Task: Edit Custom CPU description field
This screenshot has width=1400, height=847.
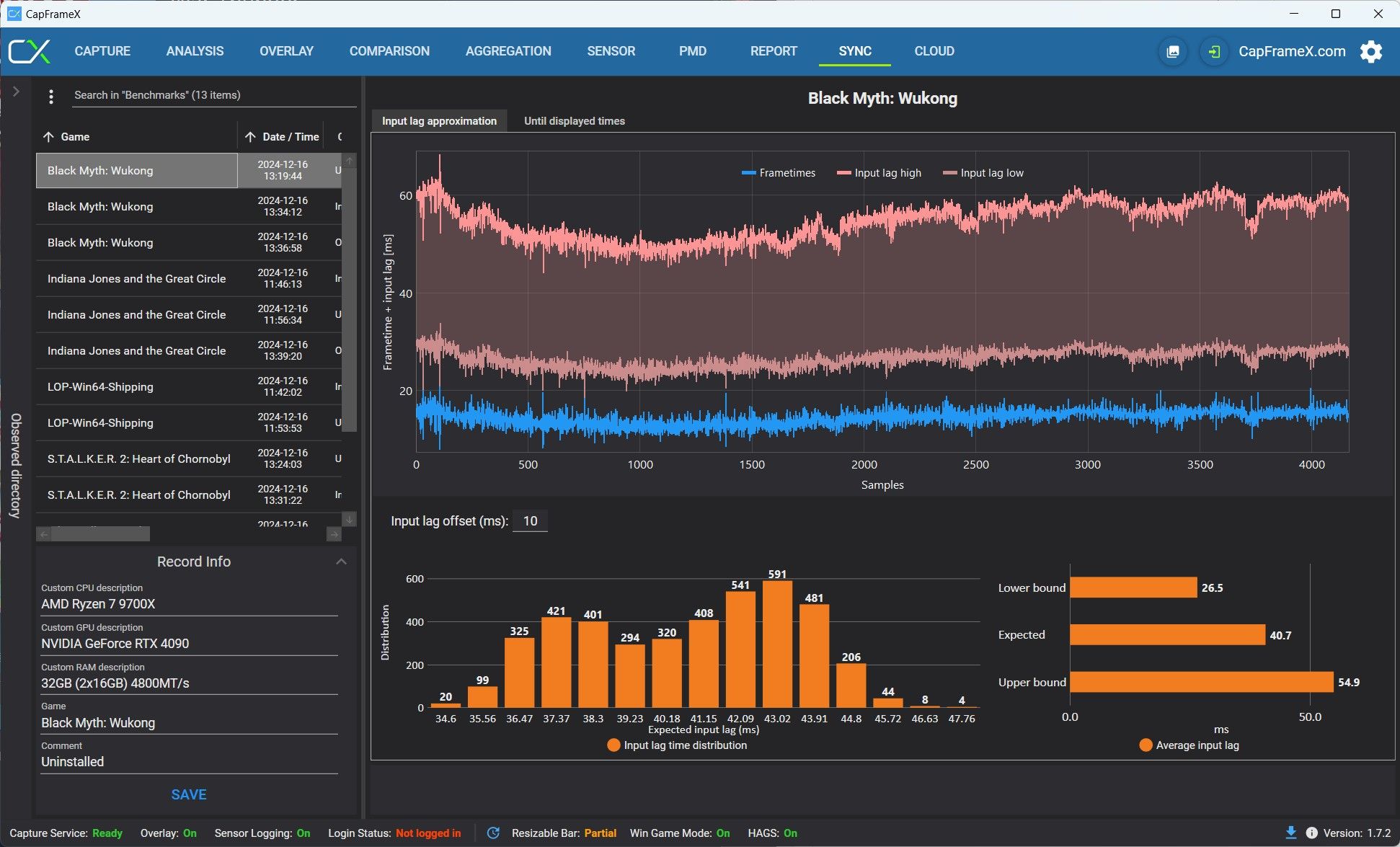Action: coord(189,604)
